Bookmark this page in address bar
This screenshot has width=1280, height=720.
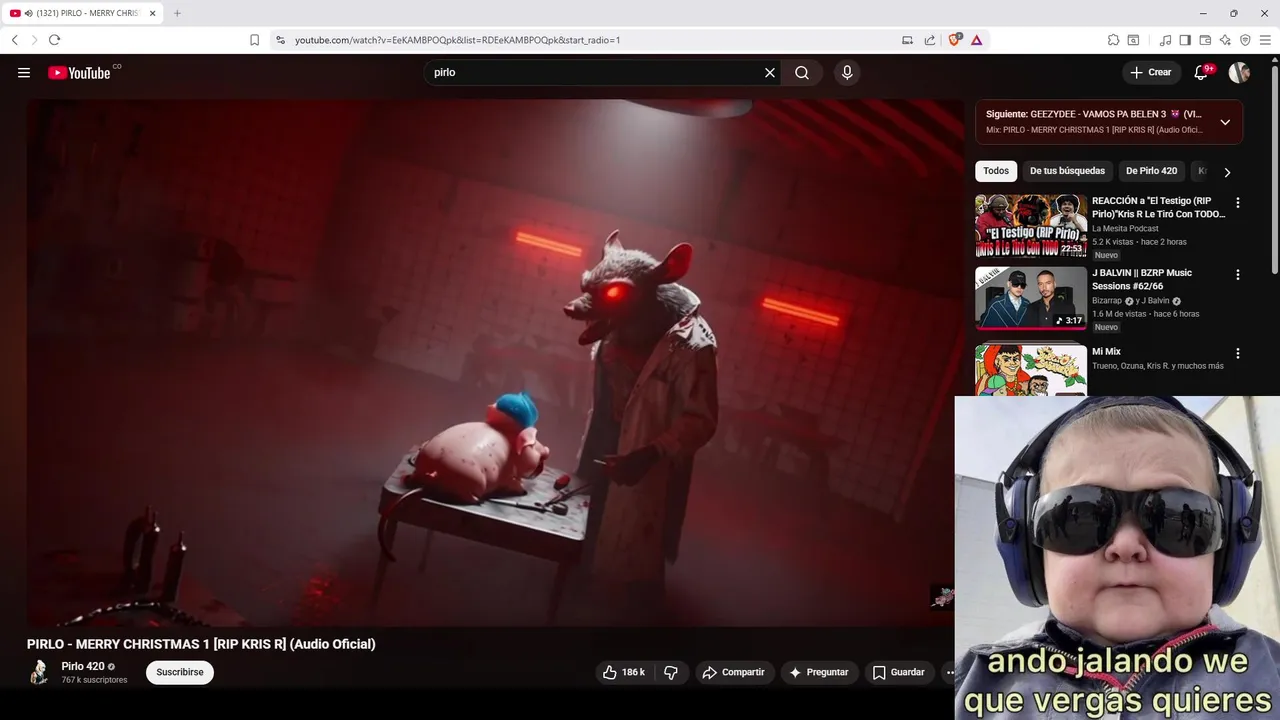tap(254, 40)
